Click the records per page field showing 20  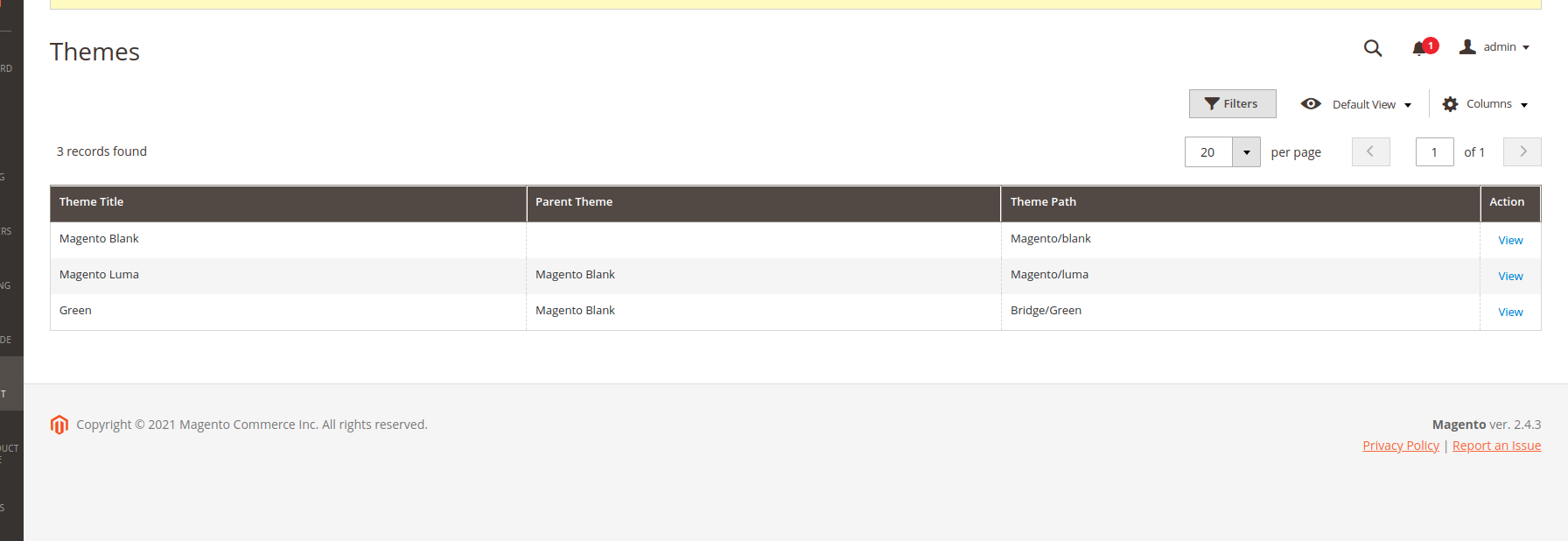[x=1208, y=152]
